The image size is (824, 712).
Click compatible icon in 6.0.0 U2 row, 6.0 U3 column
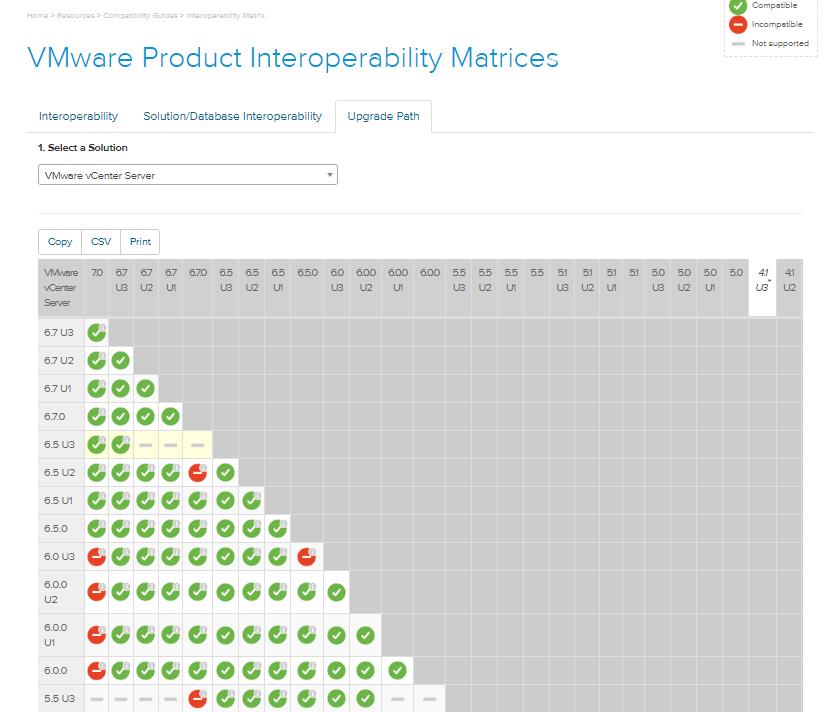click(336, 592)
